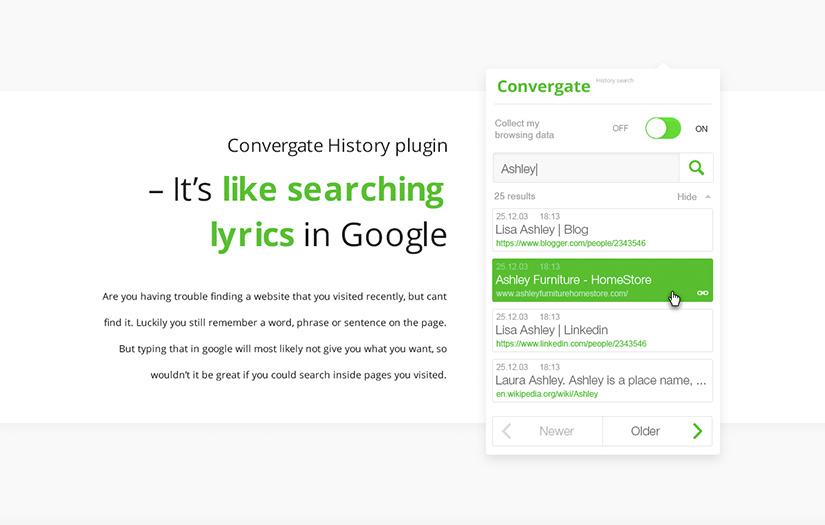Image resolution: width=825 pixels, height=525 pixels.
Task: Open the Laura Ashley wikipedia result
Action: 602,381
